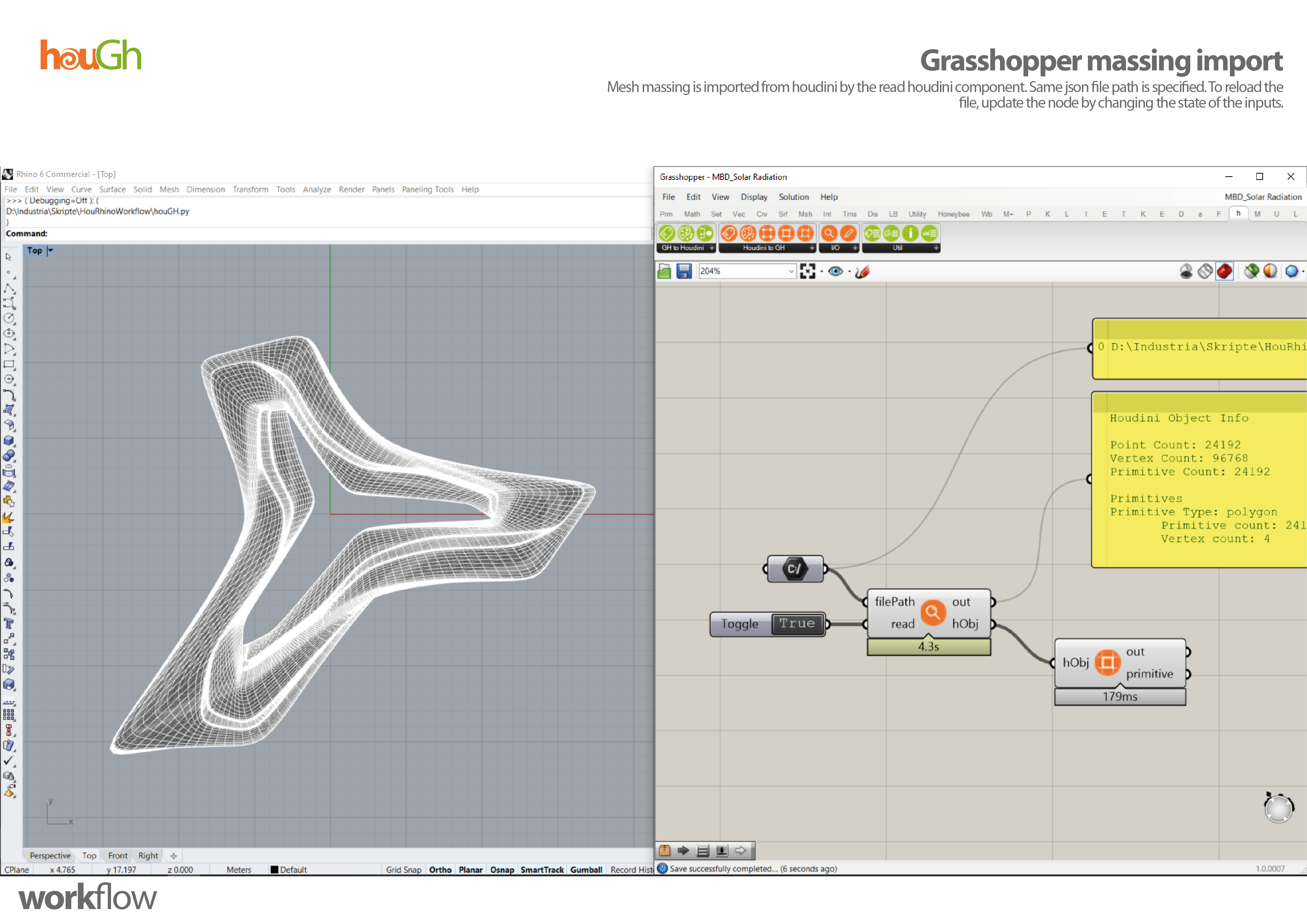Screen dimensions: 1307x924
Task: Choose the Circle tool in Rhino's sidebar
Action: (x=9, y=318)
